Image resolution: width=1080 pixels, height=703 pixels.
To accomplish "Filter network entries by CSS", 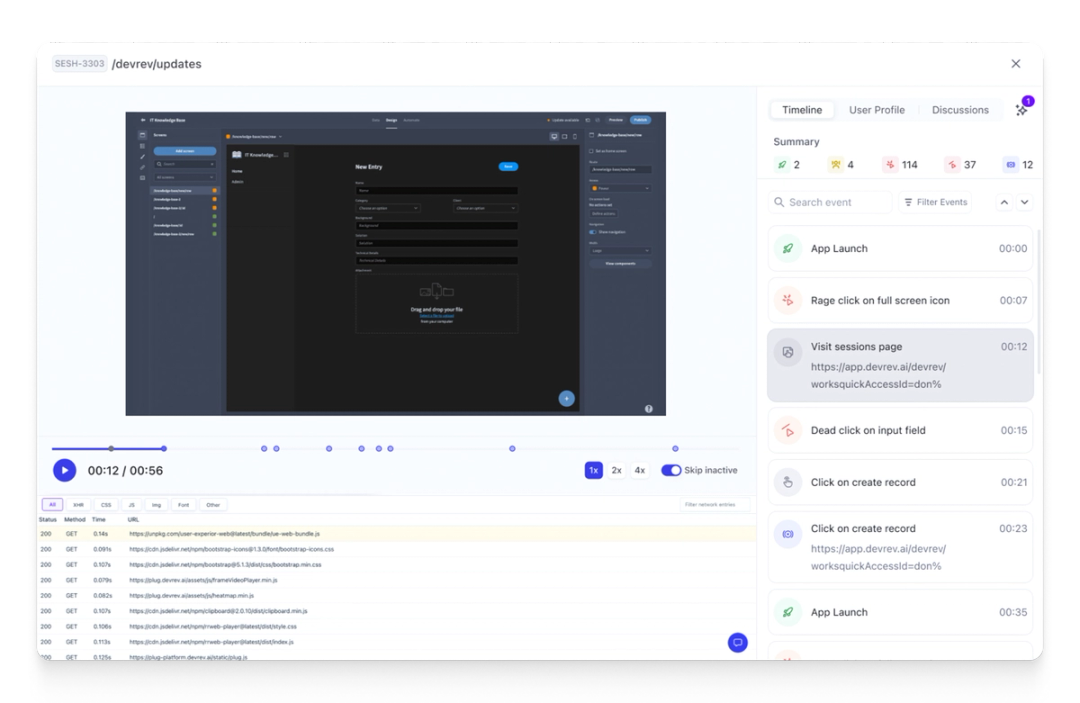I will point(106,505).
